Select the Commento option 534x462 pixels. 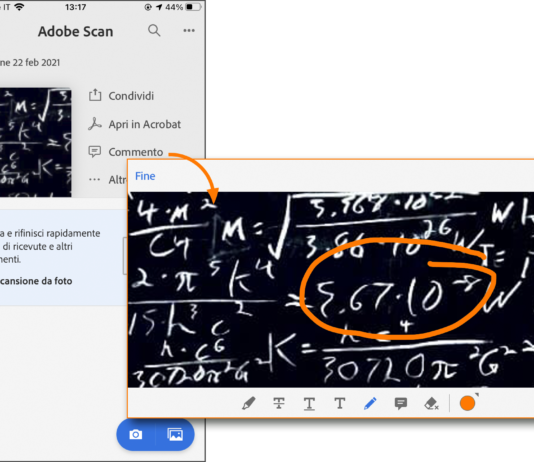[136, 152]
